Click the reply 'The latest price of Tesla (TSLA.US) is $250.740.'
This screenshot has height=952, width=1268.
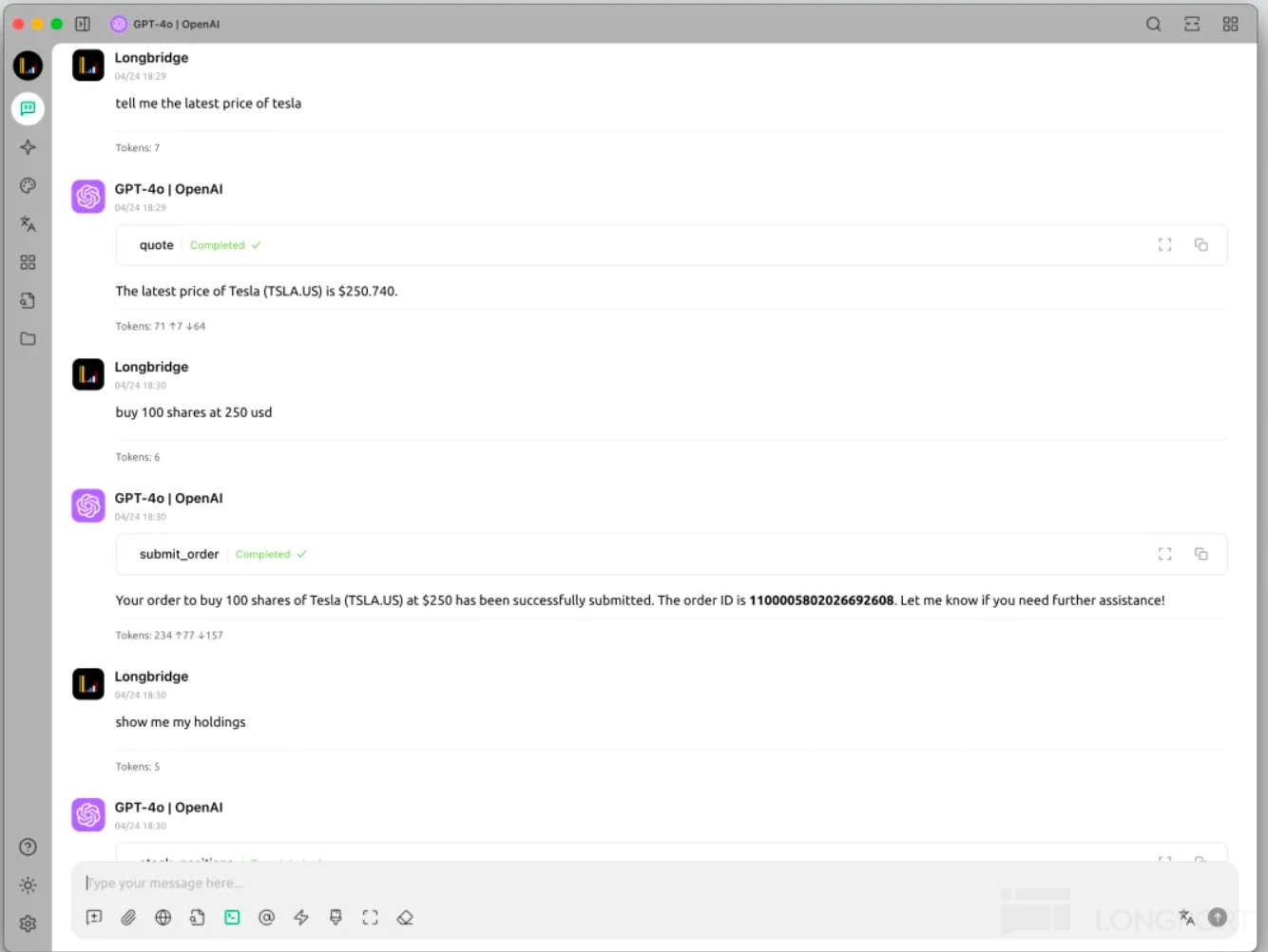pyautogui.click(x=257, y=292)
